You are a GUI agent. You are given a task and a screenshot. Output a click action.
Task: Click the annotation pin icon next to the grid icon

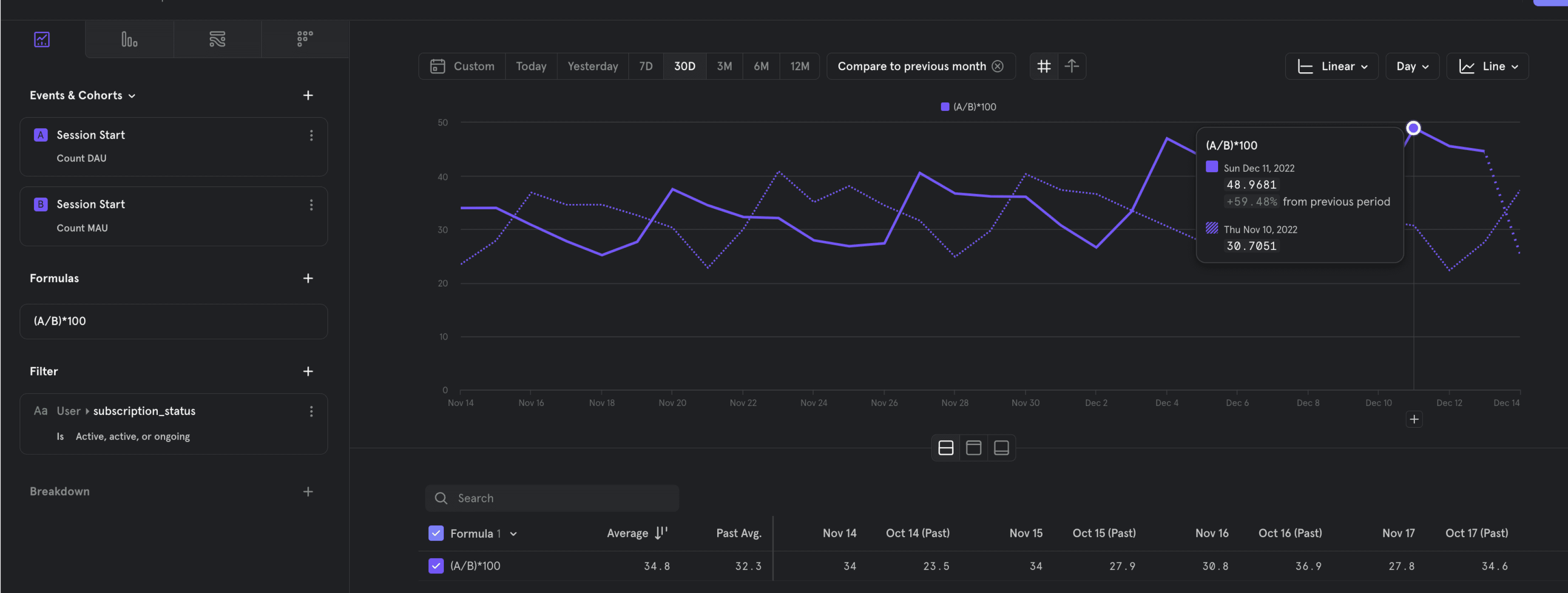coord(1072,66)
